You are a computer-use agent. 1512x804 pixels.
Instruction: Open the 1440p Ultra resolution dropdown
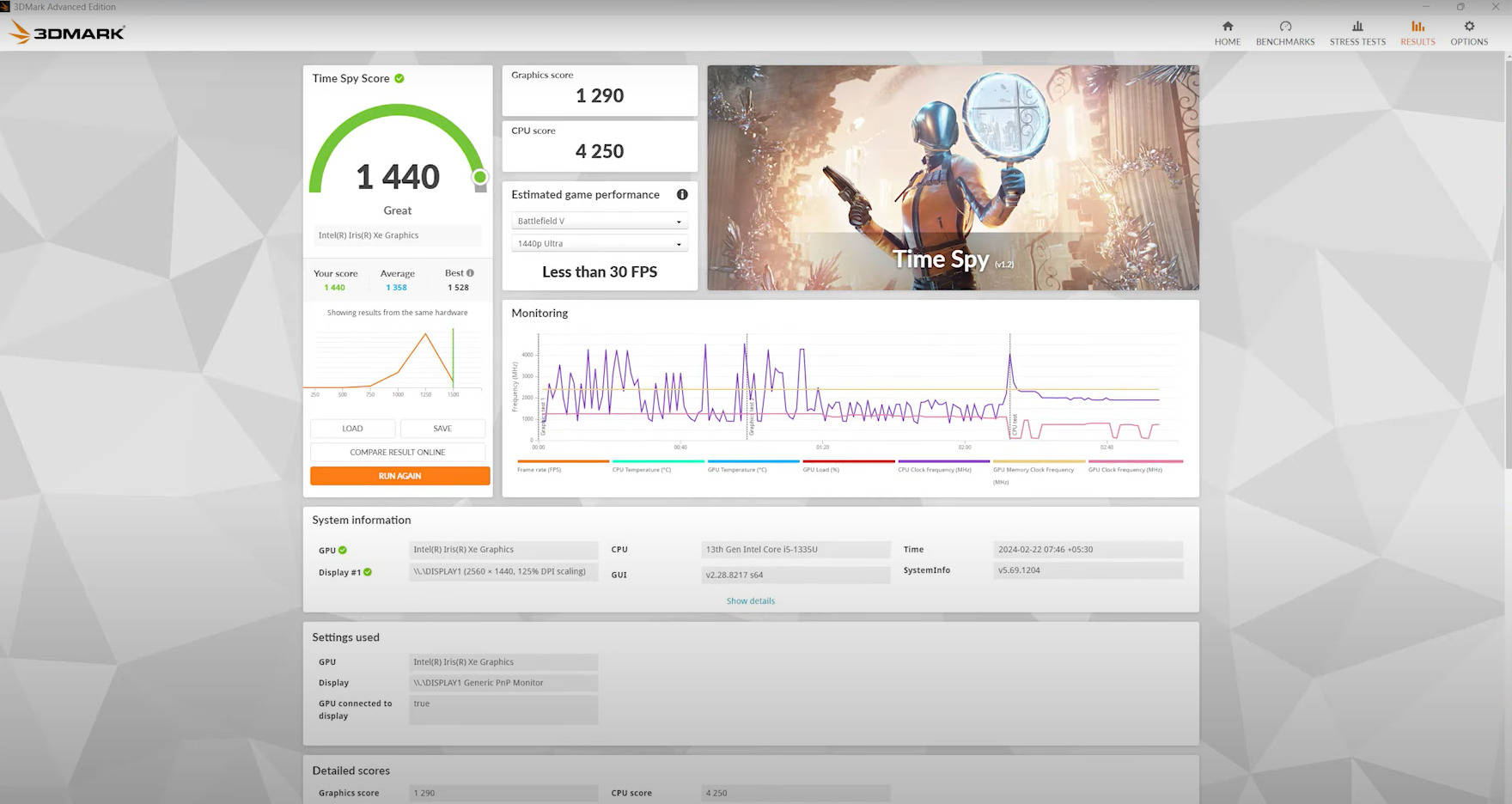click(600, 244)
